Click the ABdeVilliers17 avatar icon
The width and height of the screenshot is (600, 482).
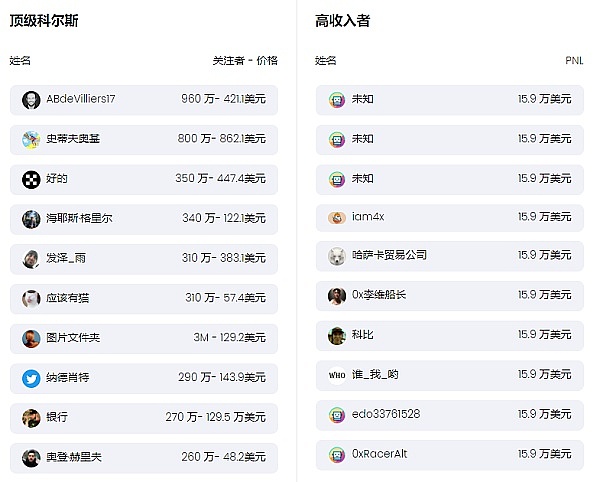pos(31,100)
